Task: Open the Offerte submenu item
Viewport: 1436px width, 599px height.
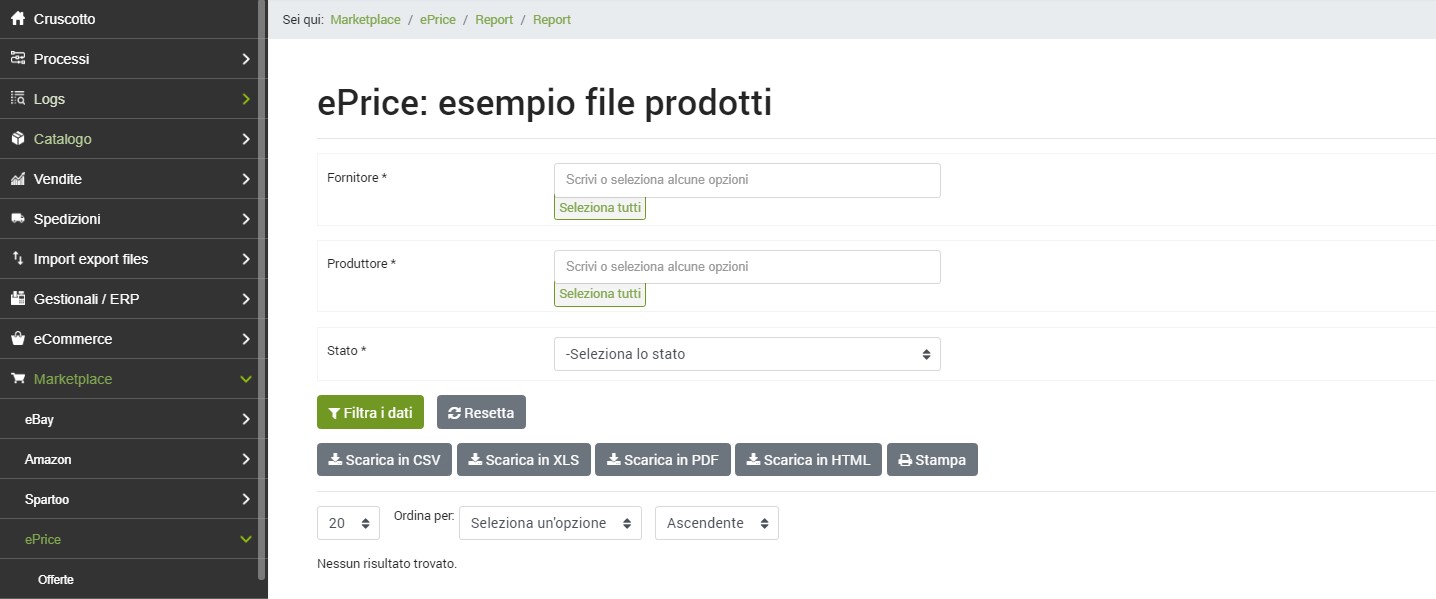Action: tap(56, 579)
